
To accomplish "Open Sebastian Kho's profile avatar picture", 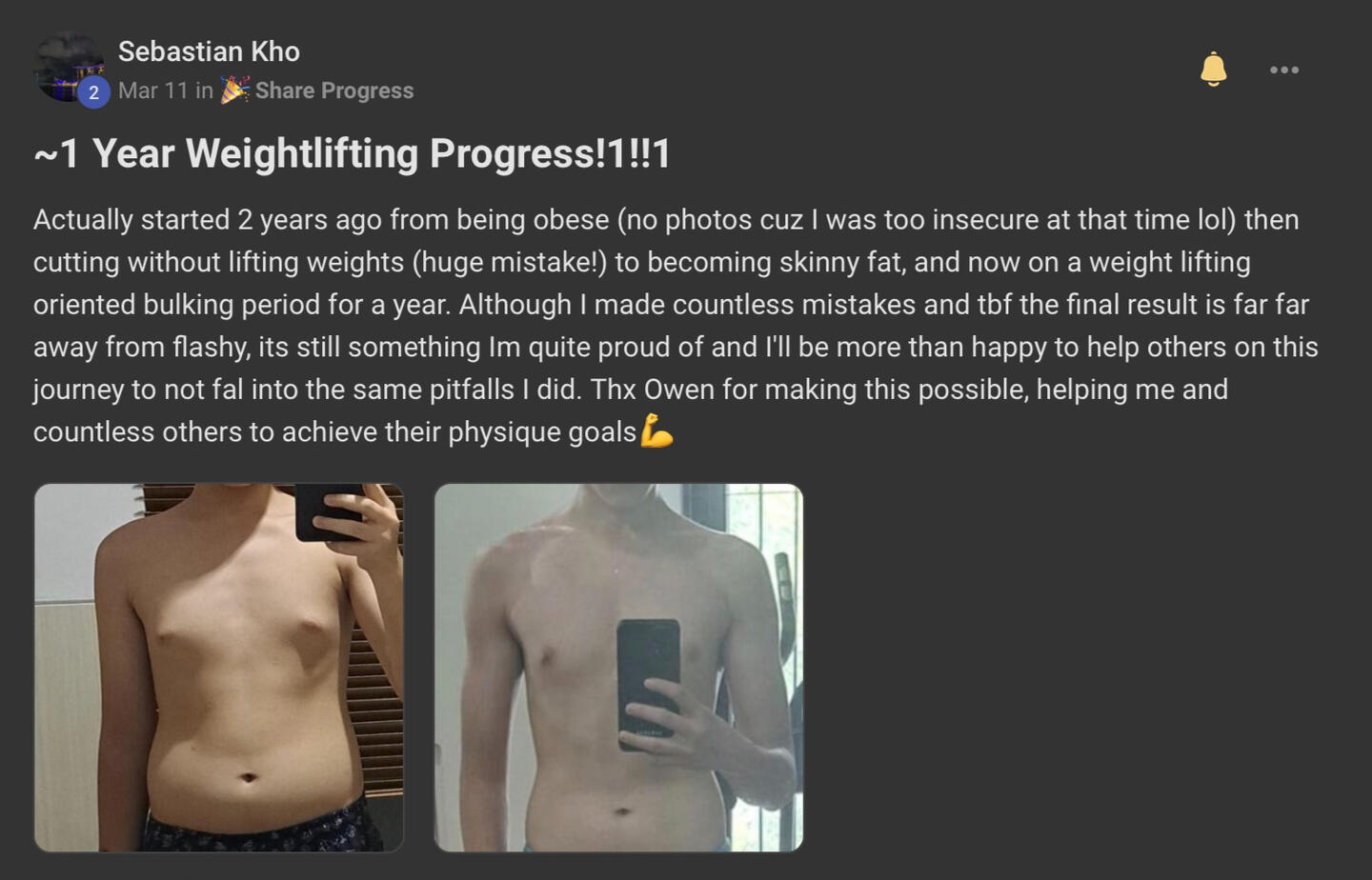I will 69,67.
